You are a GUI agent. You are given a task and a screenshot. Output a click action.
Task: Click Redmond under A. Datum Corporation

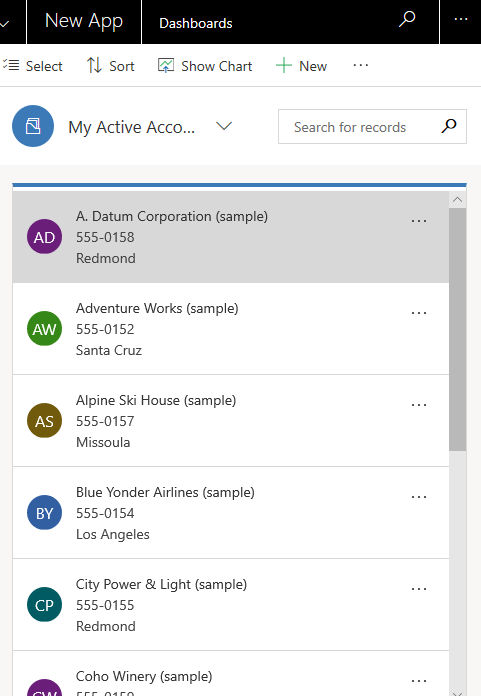click(x=106, y=258)
